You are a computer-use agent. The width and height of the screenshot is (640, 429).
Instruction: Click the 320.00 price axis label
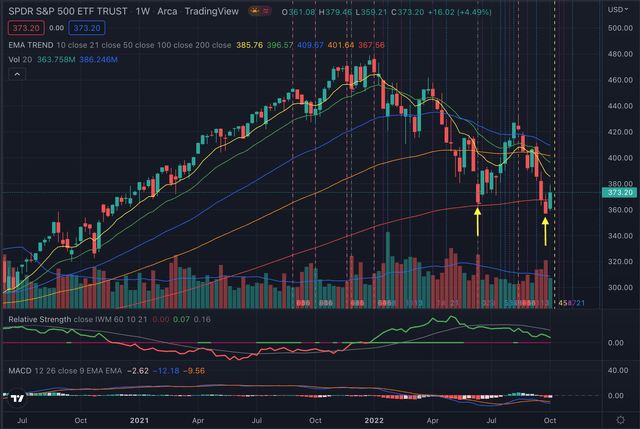(x=620, y=262)
